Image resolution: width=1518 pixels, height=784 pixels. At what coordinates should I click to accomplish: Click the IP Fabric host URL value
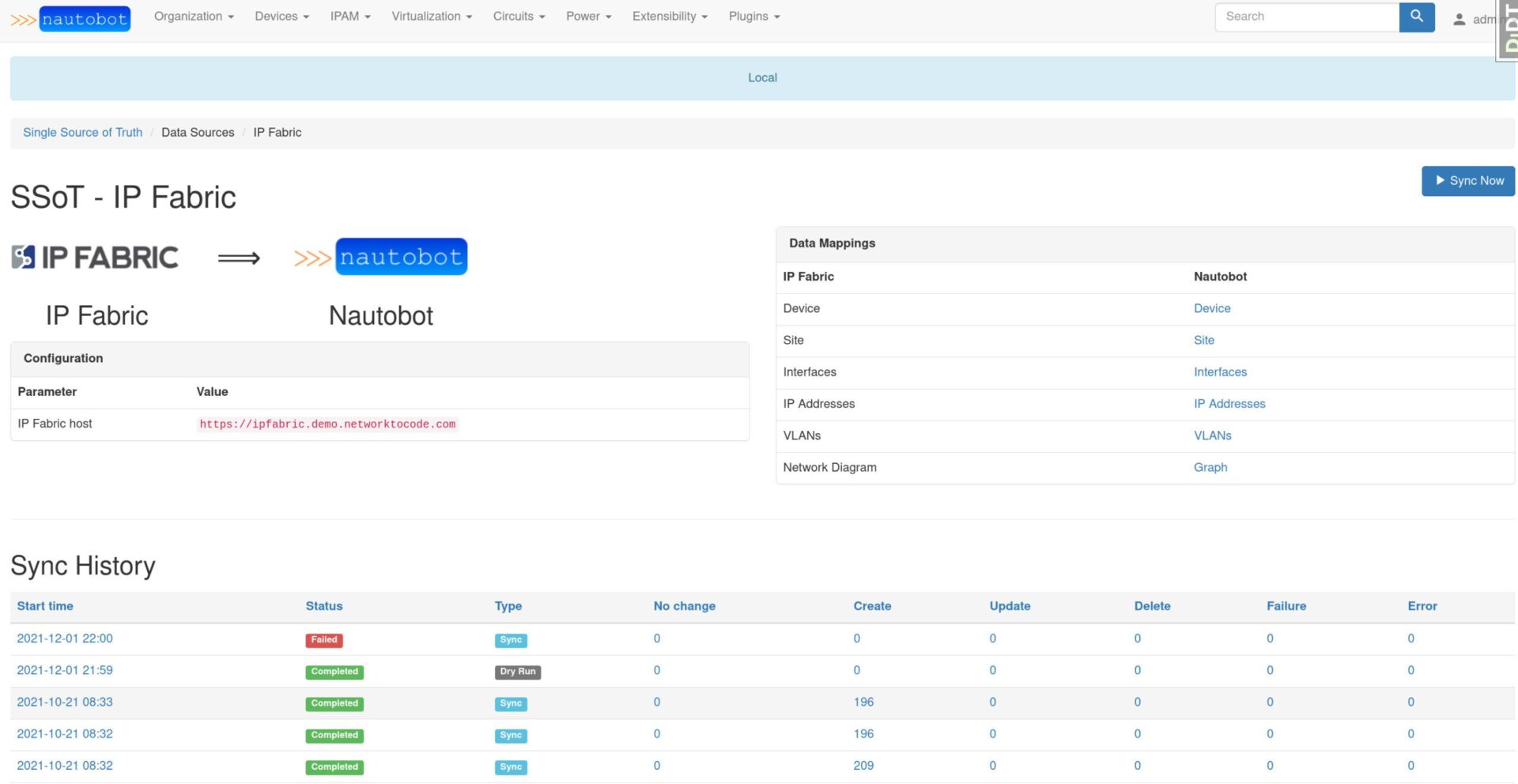(x=327, y=424)
